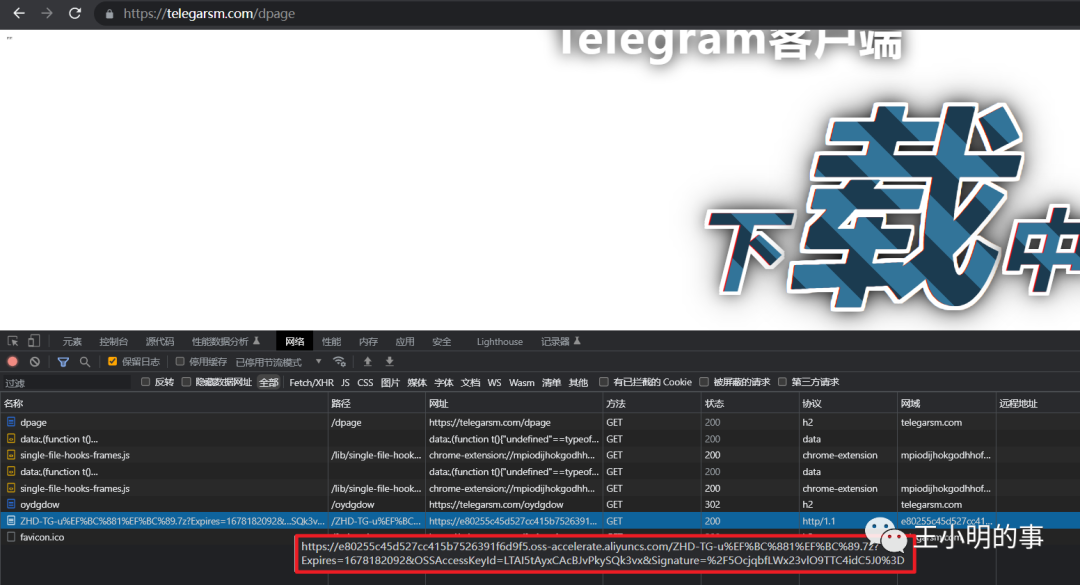
Task: Filter requests by Fetch/XHR
Action: coord(311,382)
